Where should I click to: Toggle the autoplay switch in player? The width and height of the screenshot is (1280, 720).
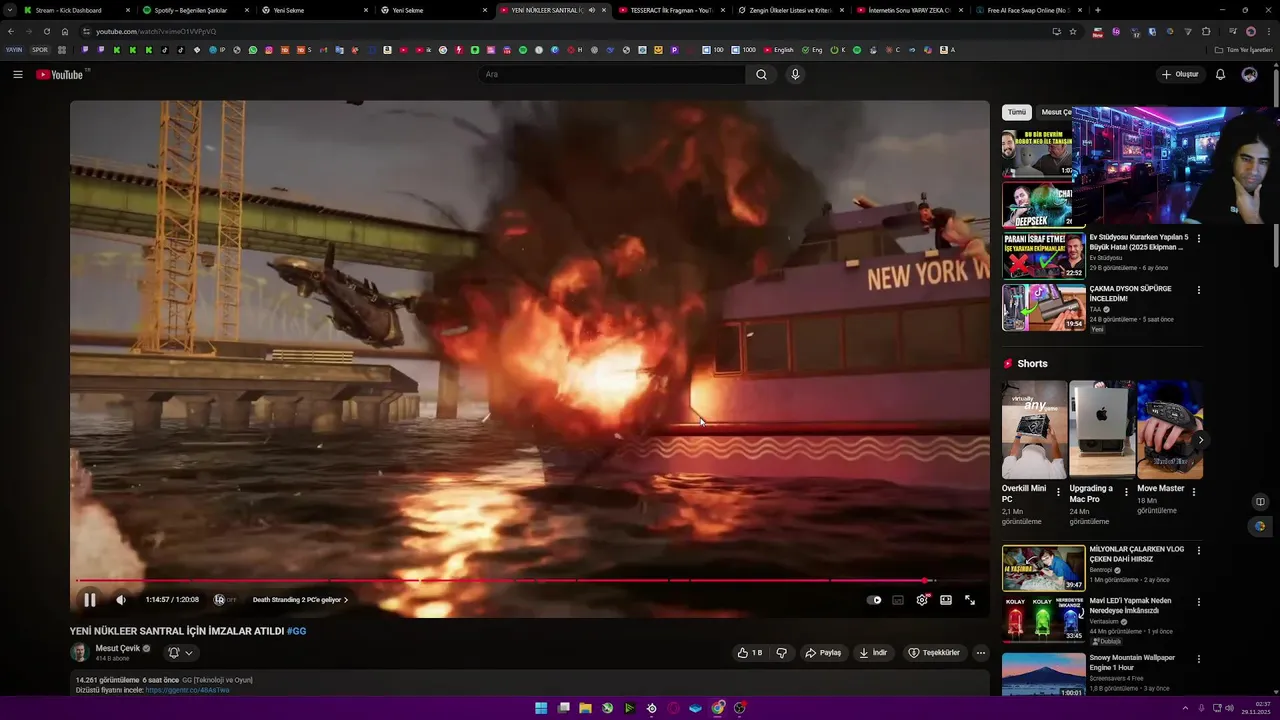coord(874,600)
